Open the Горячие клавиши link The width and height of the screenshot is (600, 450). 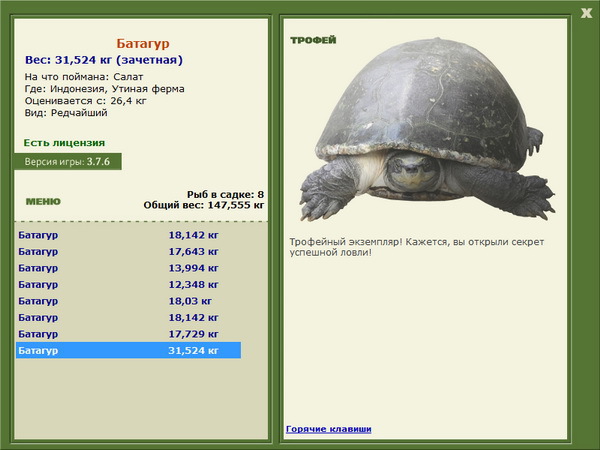329,429
